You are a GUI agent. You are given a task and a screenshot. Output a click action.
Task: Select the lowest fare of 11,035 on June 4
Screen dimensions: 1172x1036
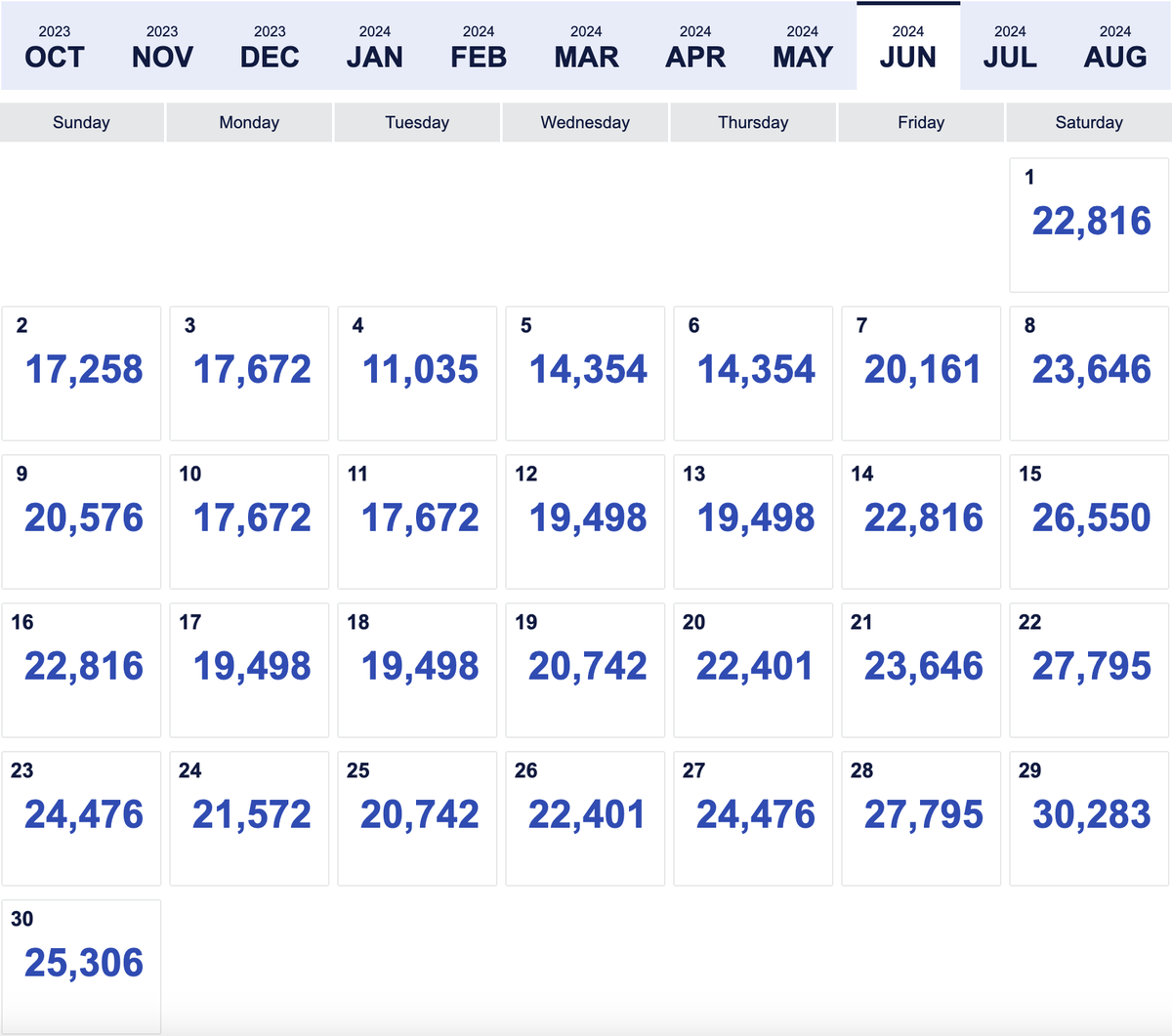417,370
